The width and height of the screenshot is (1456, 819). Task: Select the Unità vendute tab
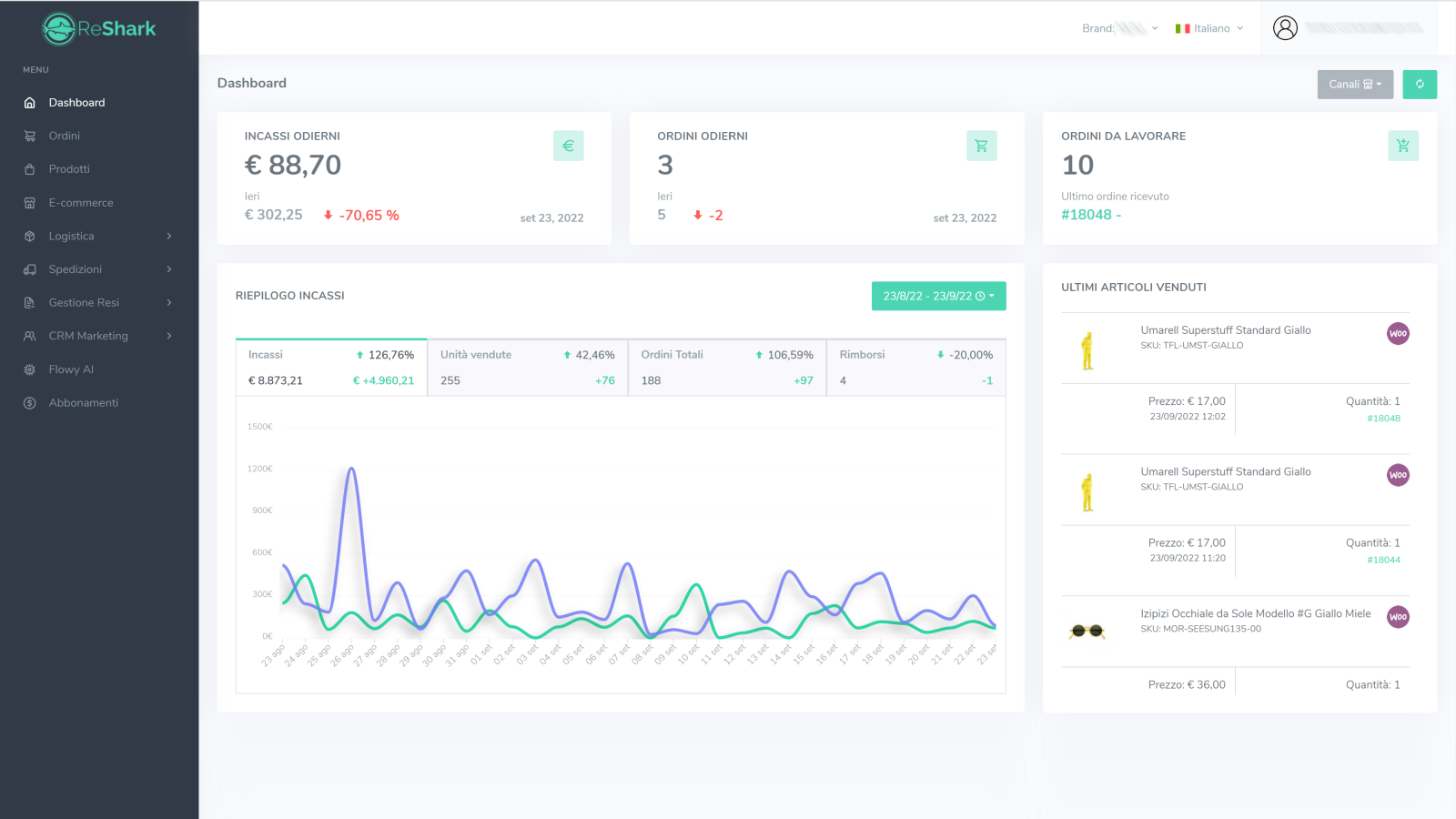point(528,367)
